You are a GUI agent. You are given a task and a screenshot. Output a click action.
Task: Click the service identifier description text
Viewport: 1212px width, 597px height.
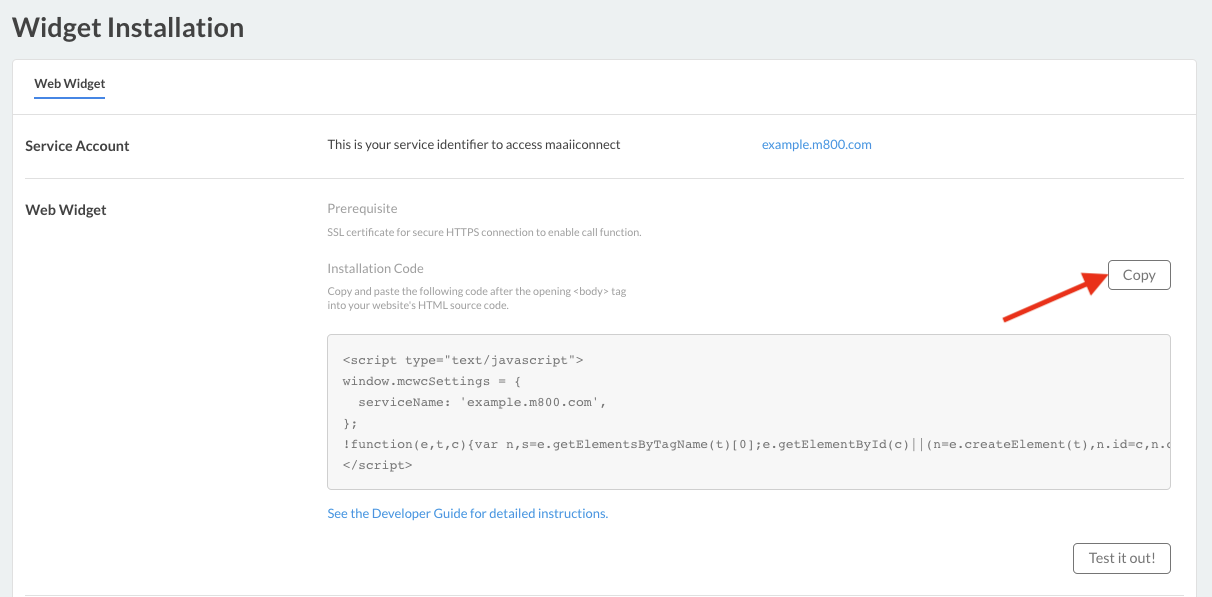(474, 145)
